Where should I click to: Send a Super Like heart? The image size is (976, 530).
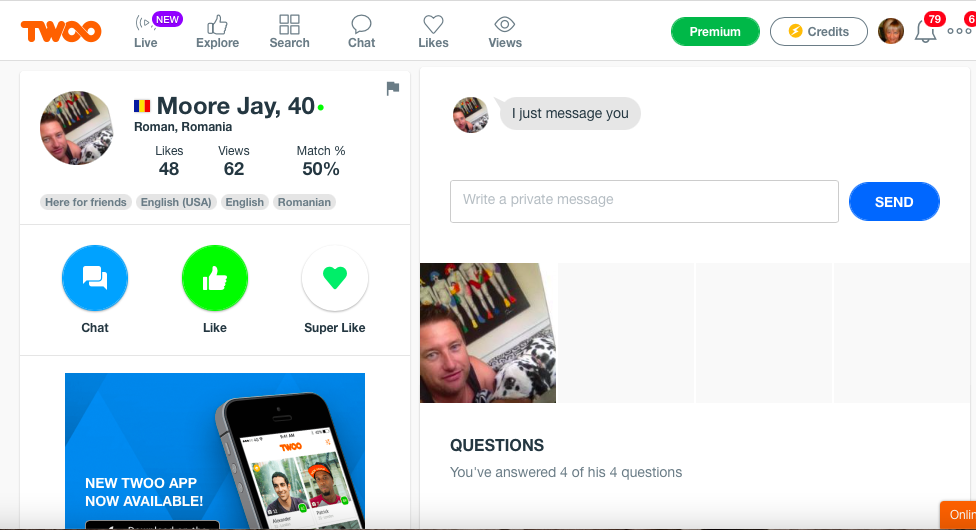[x=335, y=278]
